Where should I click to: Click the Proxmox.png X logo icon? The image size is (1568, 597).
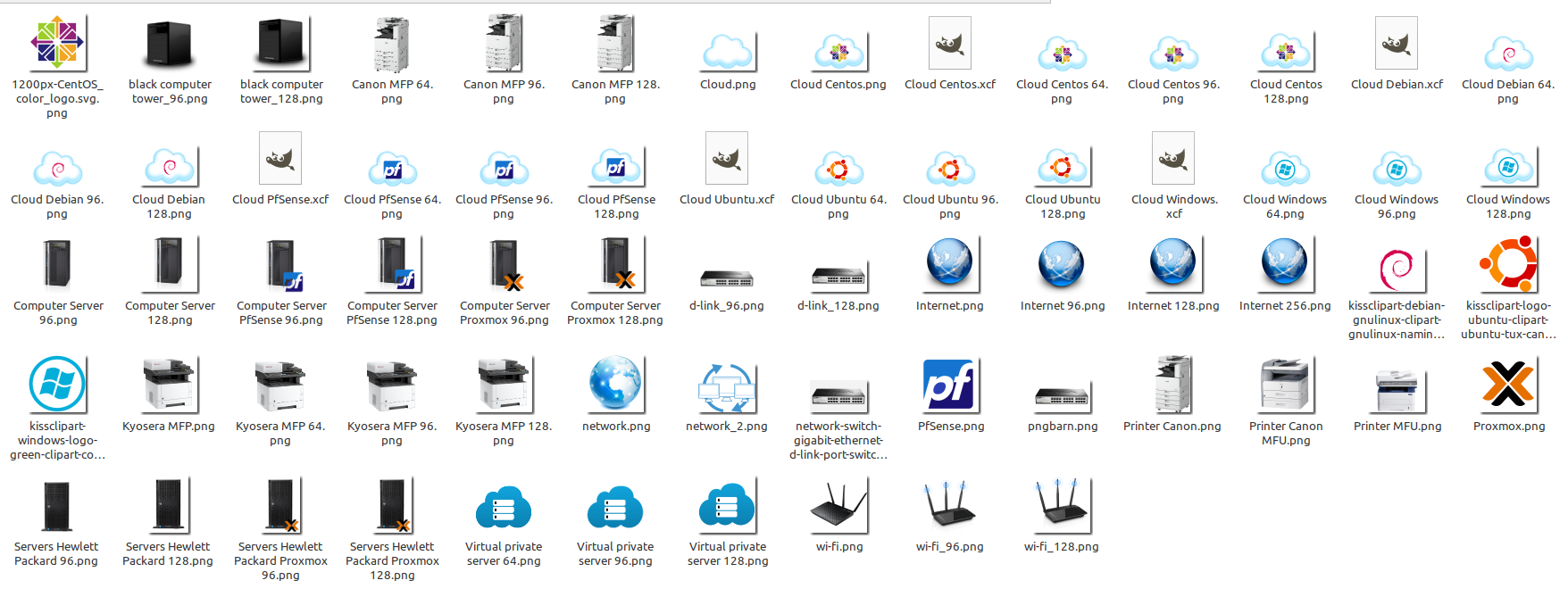point(1508,386)
